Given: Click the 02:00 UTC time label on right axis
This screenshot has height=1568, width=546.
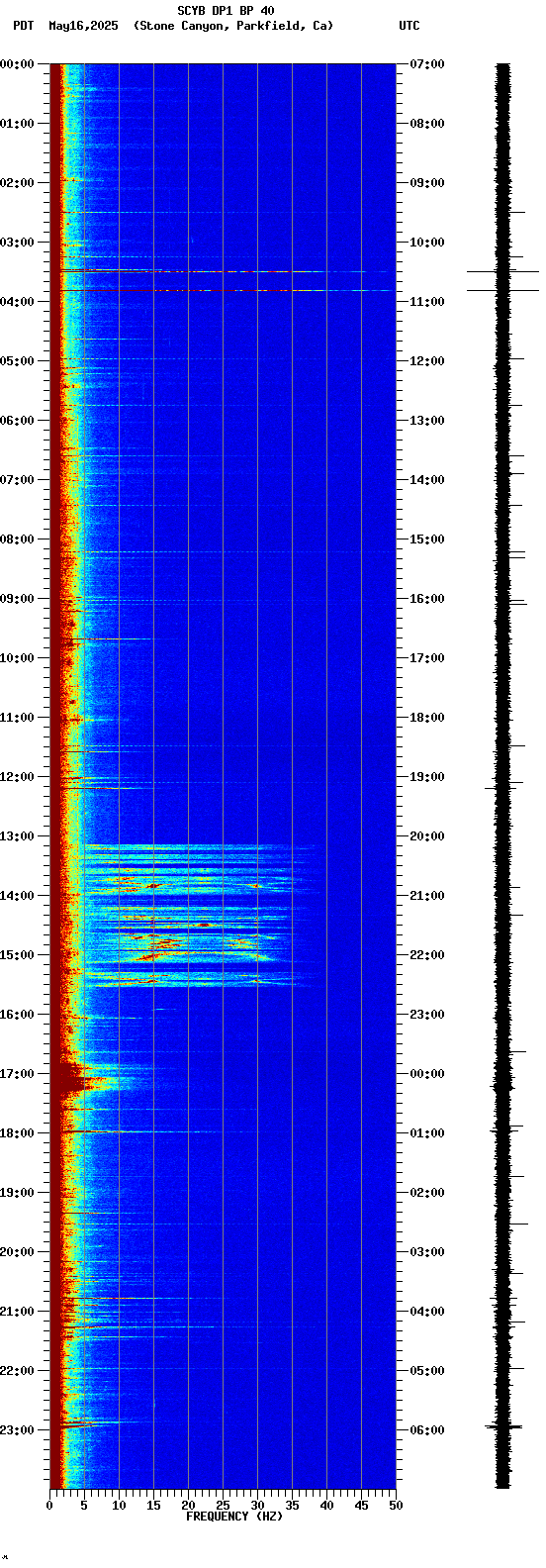Looking at the screenshot, I should coord(426,1193).
